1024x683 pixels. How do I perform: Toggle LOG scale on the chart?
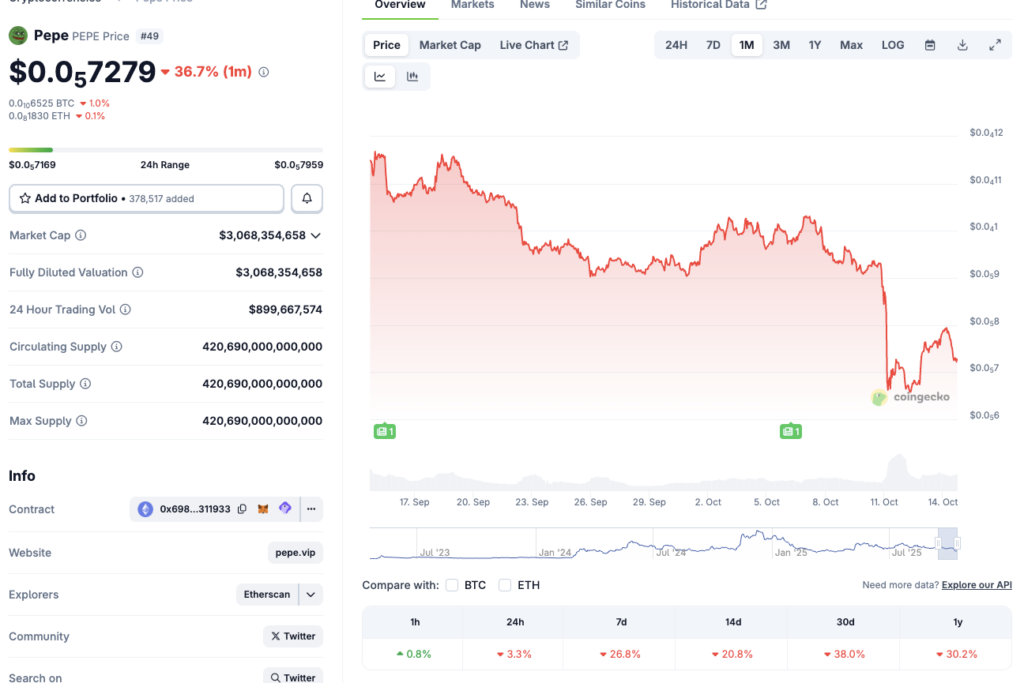coord(892,45)
